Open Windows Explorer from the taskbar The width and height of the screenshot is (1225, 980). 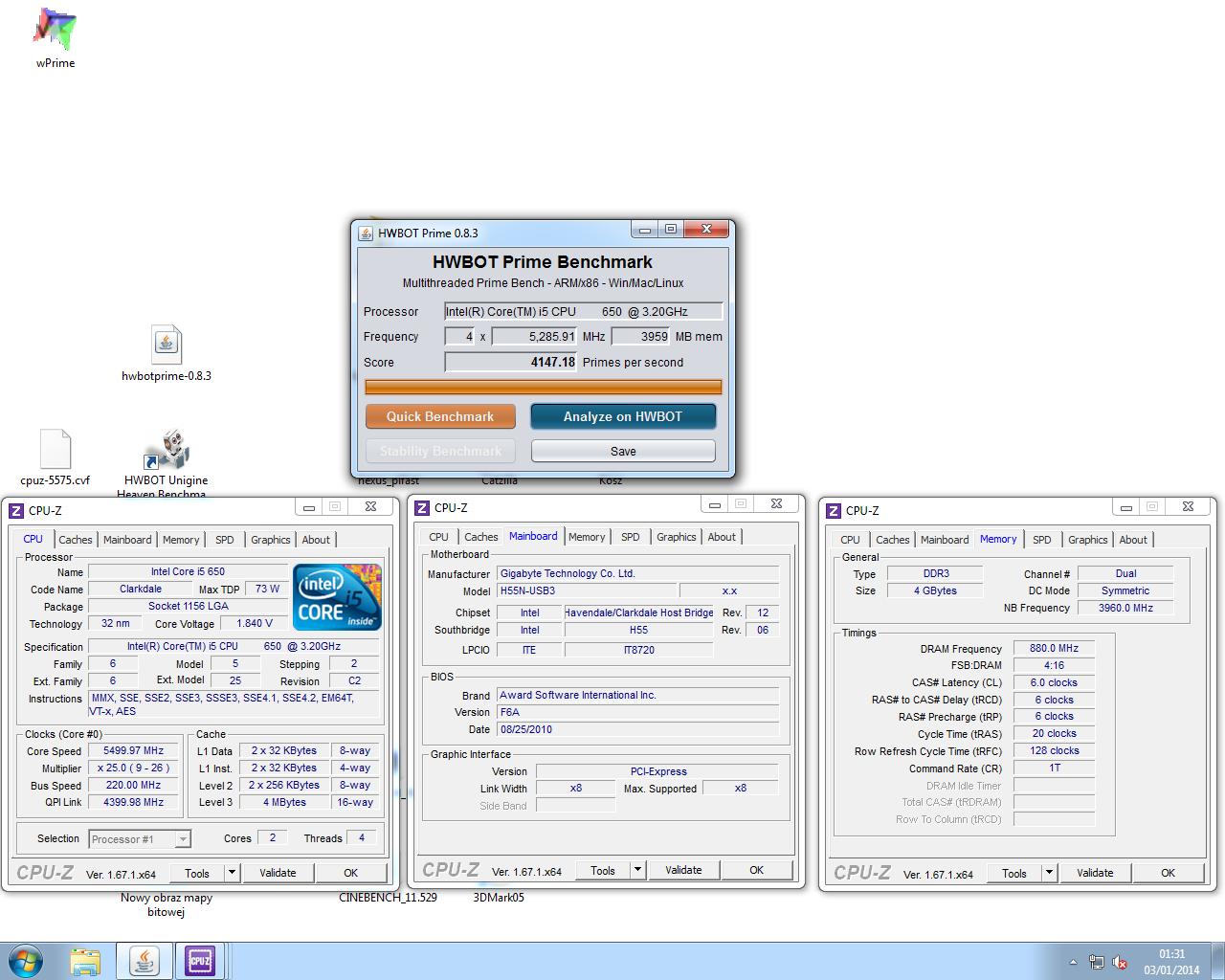[85, 961]
